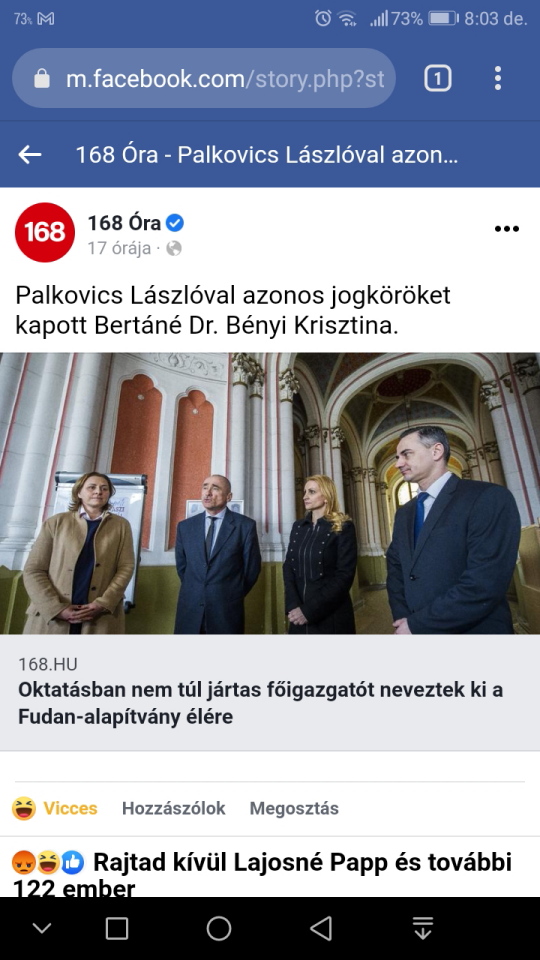Tap the Android home circle button
Screen dimensions: 540x960
219,928
